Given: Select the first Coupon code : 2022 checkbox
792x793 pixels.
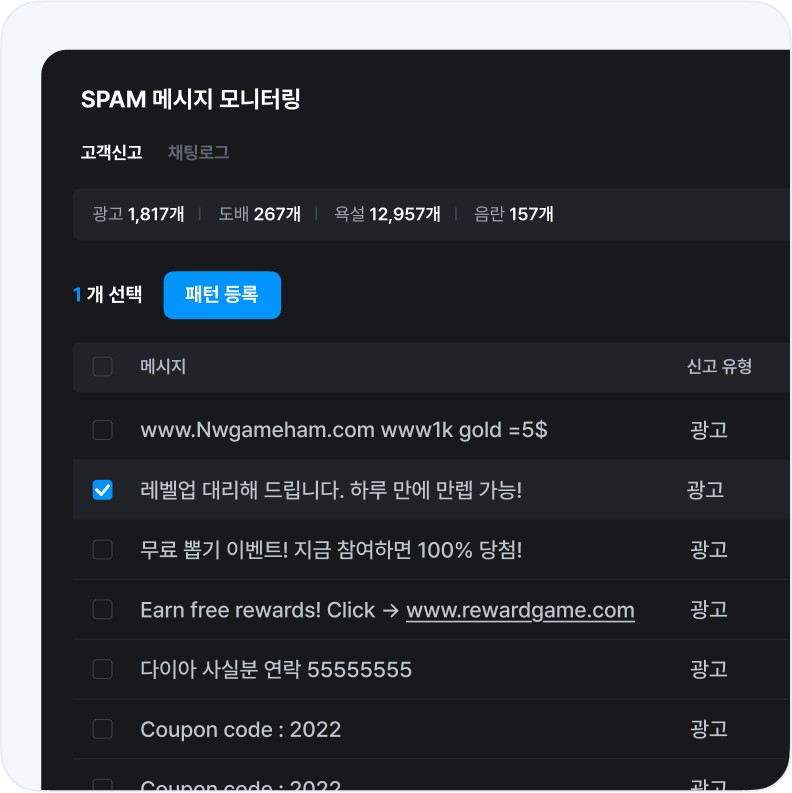Looking at the screenshot, I should click(102, 730).
